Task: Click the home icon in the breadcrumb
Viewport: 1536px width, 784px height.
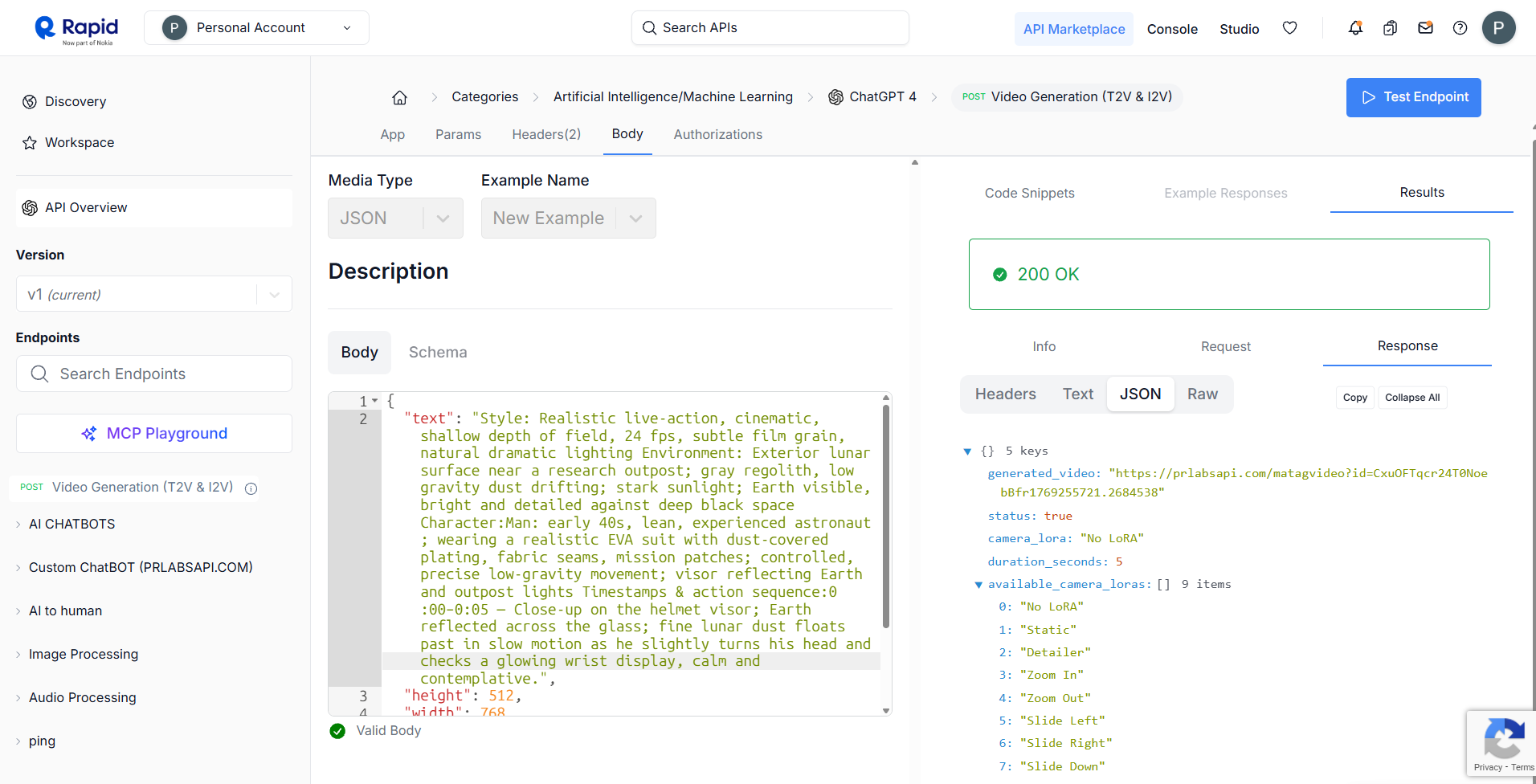Action: click(x=399, y=96)
